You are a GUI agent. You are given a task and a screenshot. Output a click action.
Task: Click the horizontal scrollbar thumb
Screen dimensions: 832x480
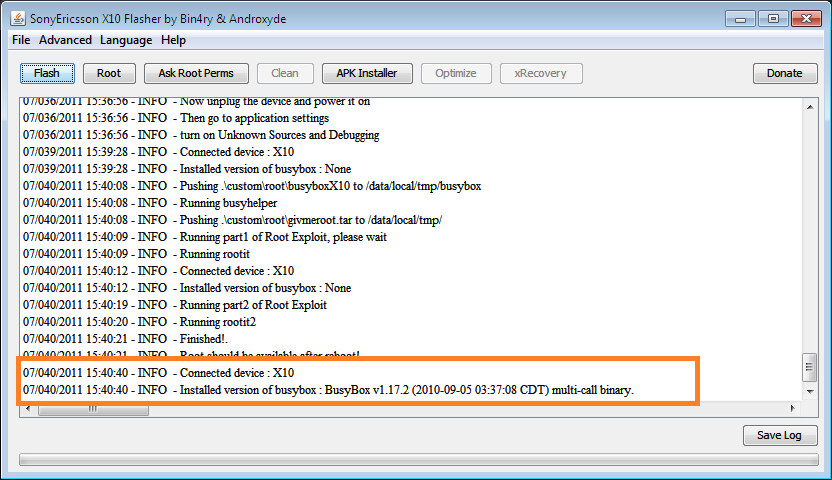[93, 409]
